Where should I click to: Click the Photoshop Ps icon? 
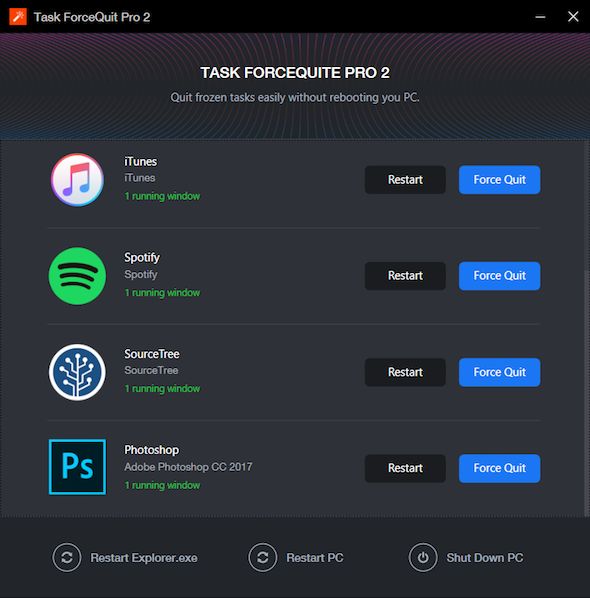pyautogui.click(x=77, y=467)
